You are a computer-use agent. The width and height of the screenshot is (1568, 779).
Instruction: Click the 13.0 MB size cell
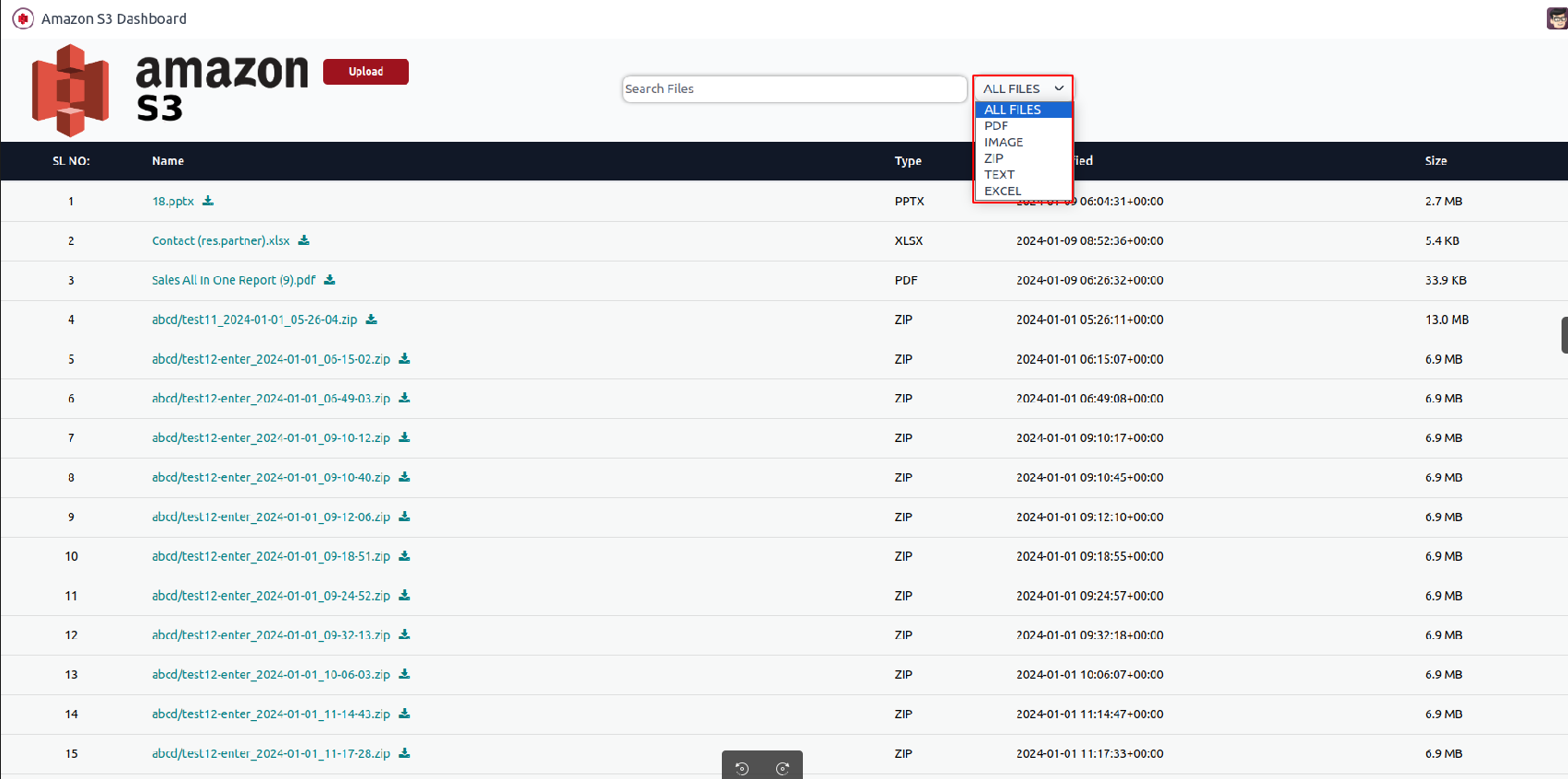point(1447,320)
